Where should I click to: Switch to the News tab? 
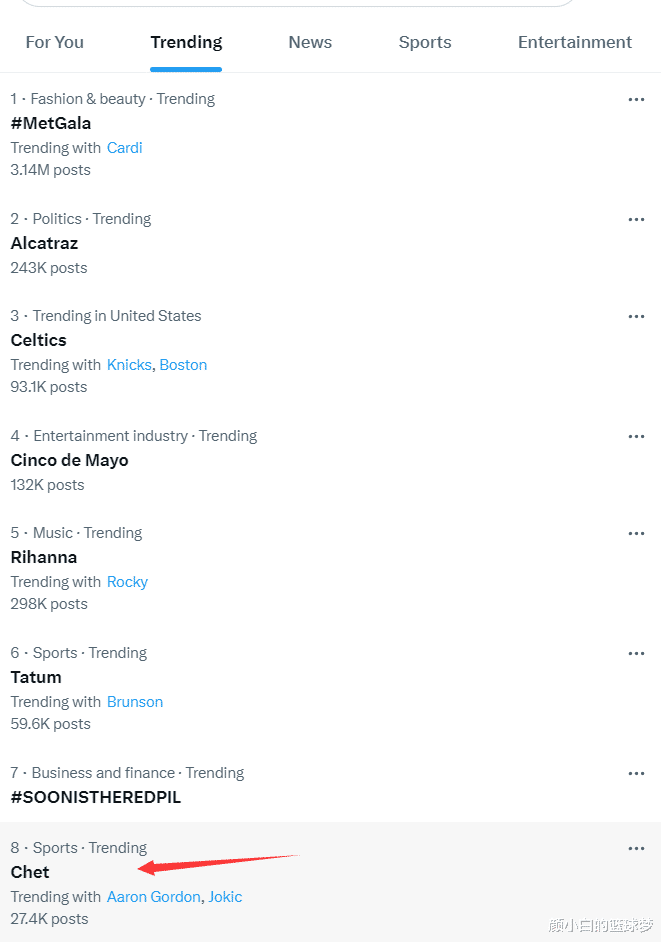coord(310,42)
